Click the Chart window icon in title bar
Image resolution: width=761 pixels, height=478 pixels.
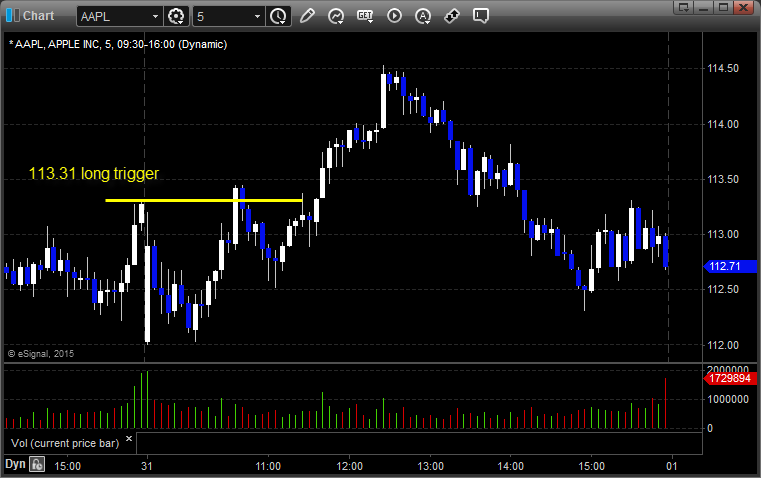pos(12,16)
